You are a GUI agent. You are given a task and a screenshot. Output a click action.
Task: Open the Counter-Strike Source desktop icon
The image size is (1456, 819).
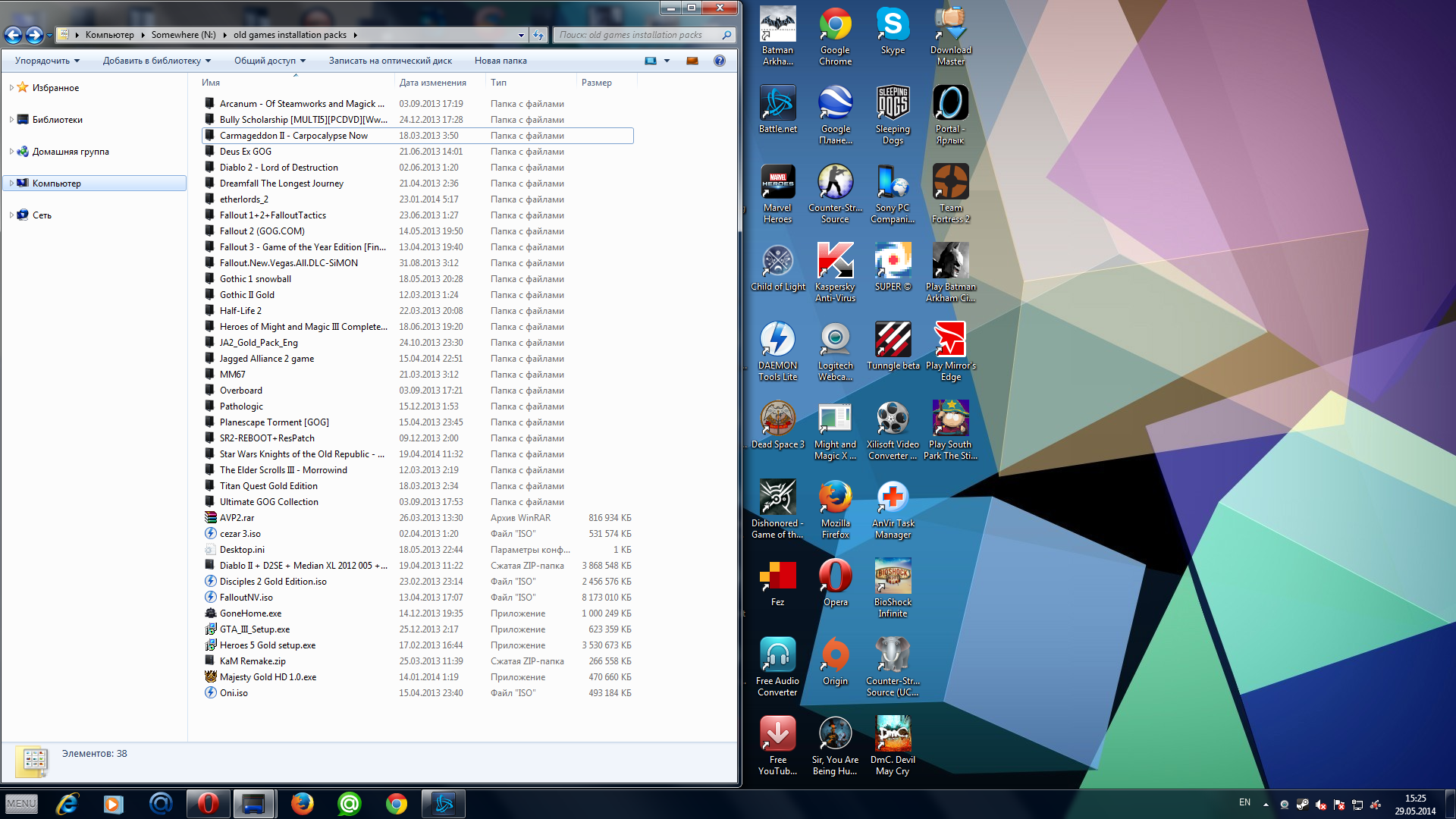pyautogui.click(x=835, y=193)
